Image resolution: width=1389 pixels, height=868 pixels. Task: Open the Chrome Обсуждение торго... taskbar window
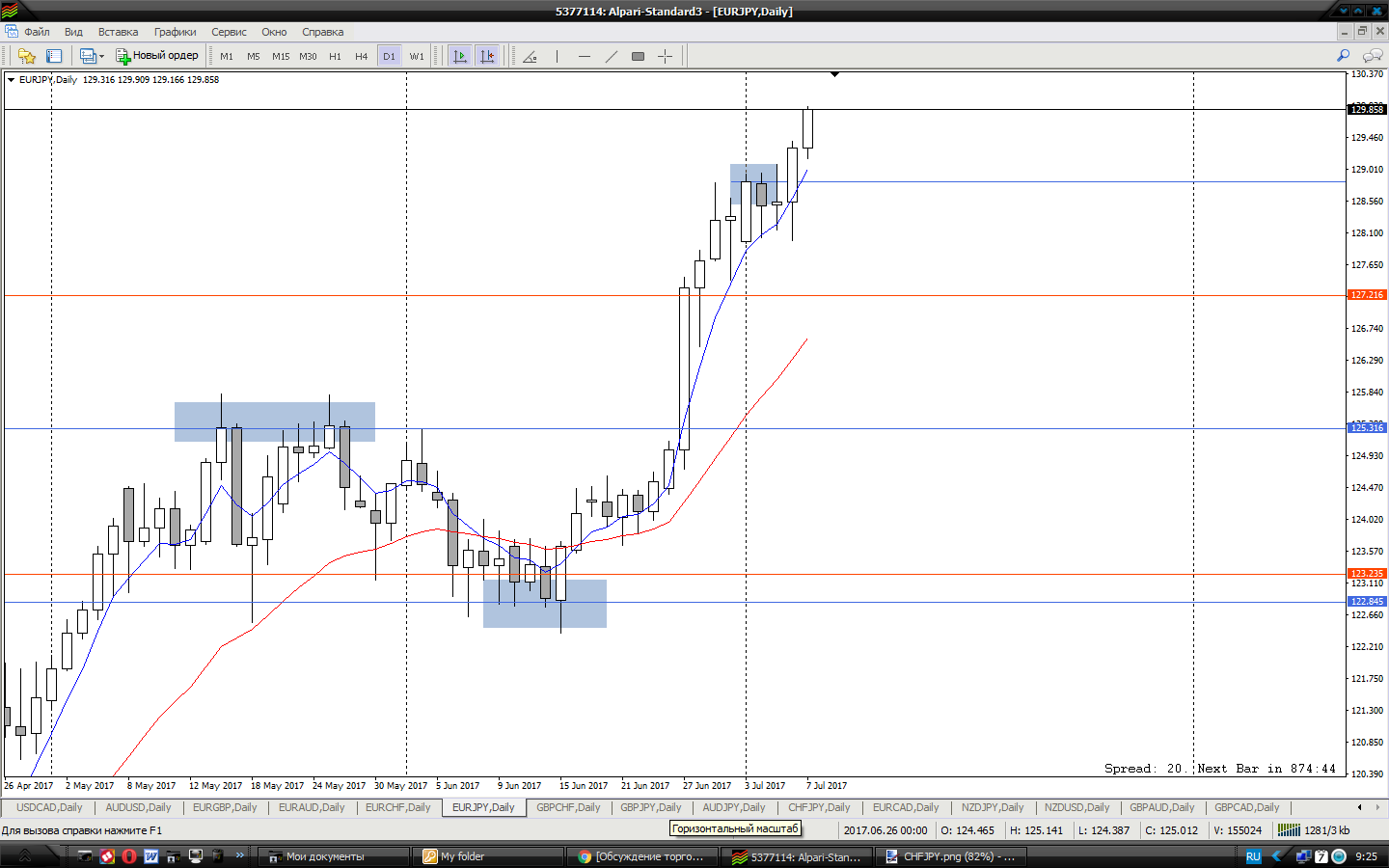click(641, 856)
